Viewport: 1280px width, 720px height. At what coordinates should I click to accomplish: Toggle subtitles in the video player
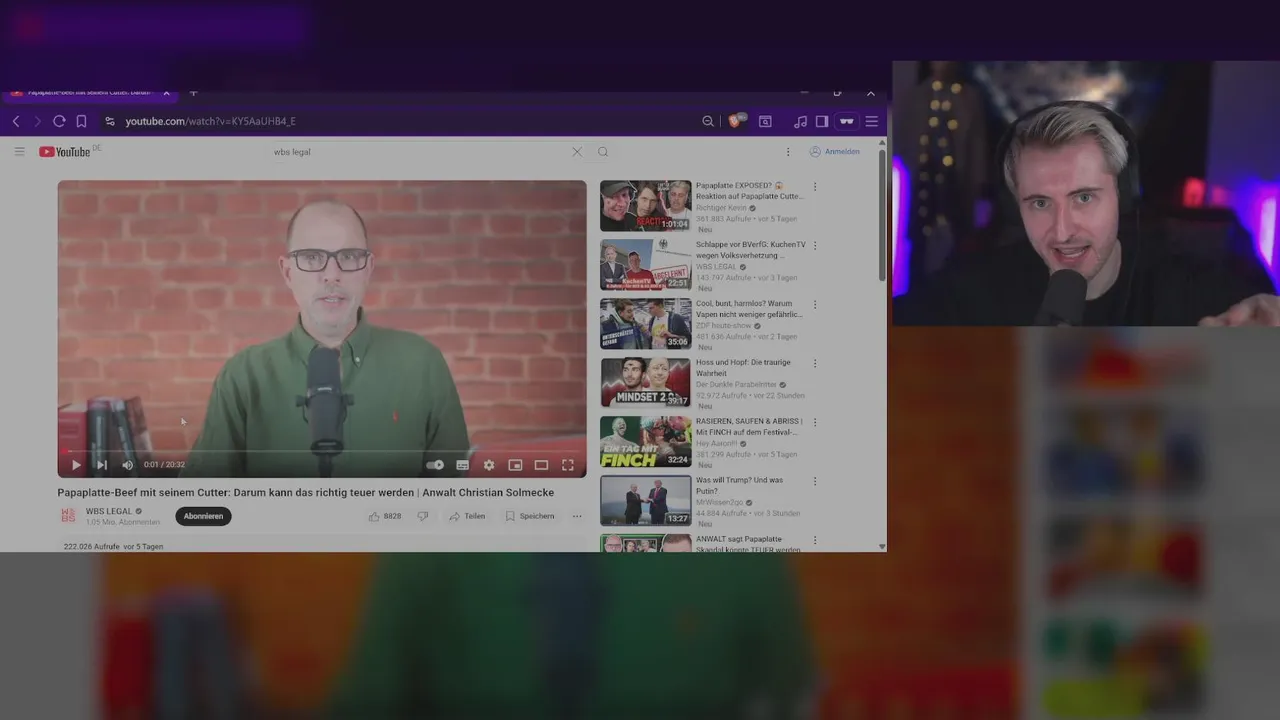pos(462,465)
